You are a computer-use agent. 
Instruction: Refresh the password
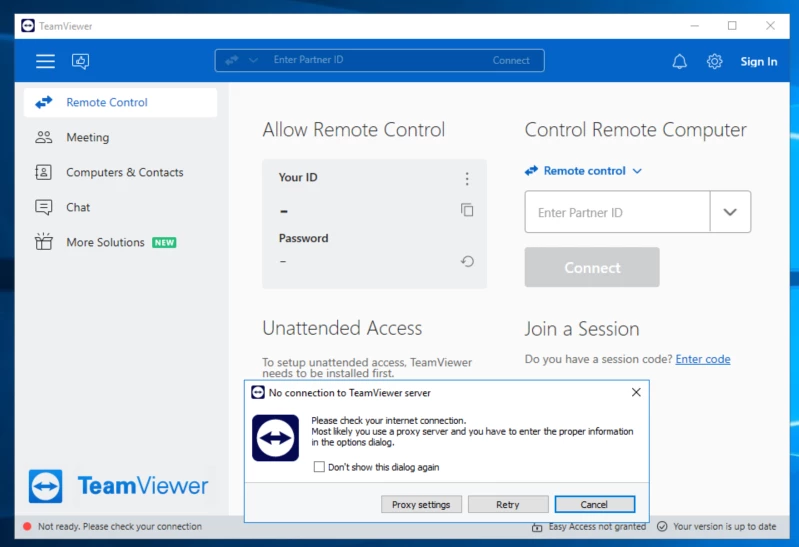point(467,262)
